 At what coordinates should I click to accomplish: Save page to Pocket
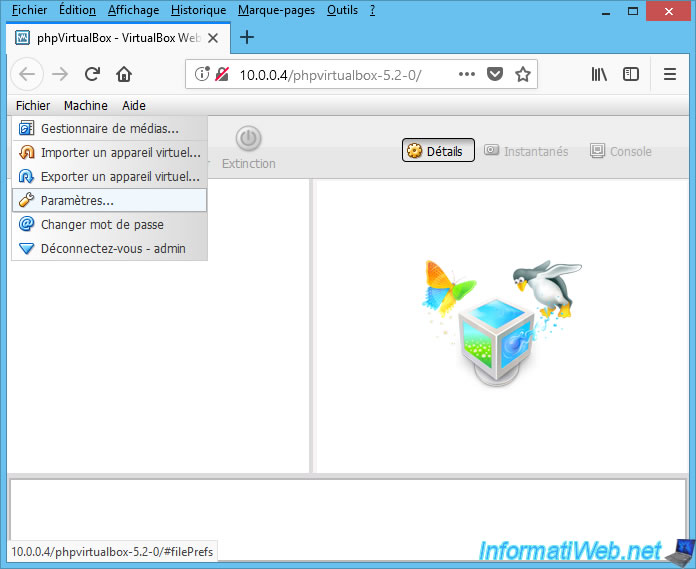[494, 74]
